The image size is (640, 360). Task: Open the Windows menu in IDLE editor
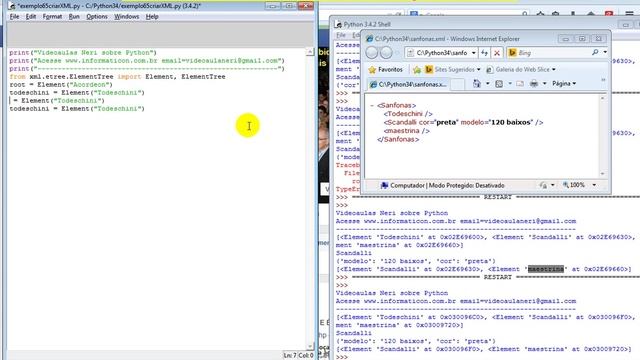coord(127,17)
